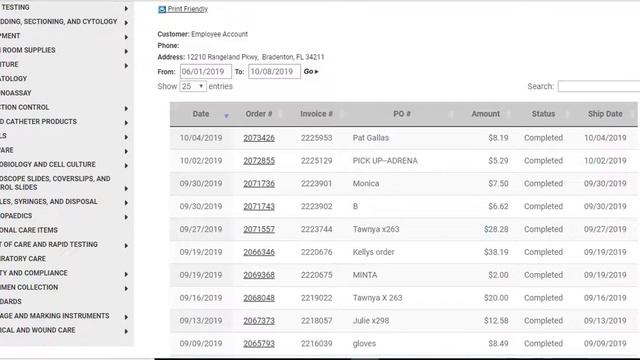This screenshot has height=360, width=640.
Task: Click PO entry Pat Gallas
Action: [371, 138]
